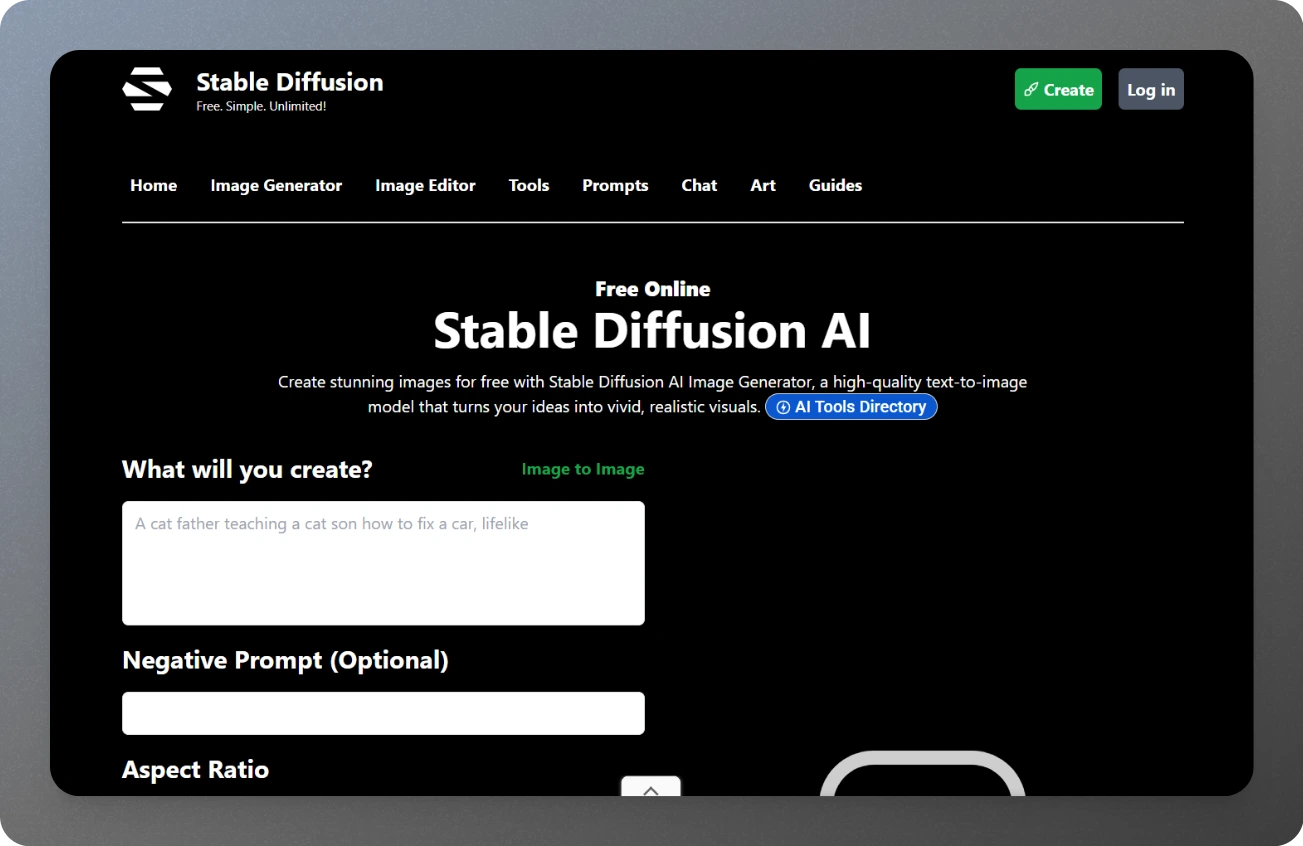Click the Log in button
The height and width of the screenshot is (846, 1303).
pyautogui.click(x=1150, y=89)
